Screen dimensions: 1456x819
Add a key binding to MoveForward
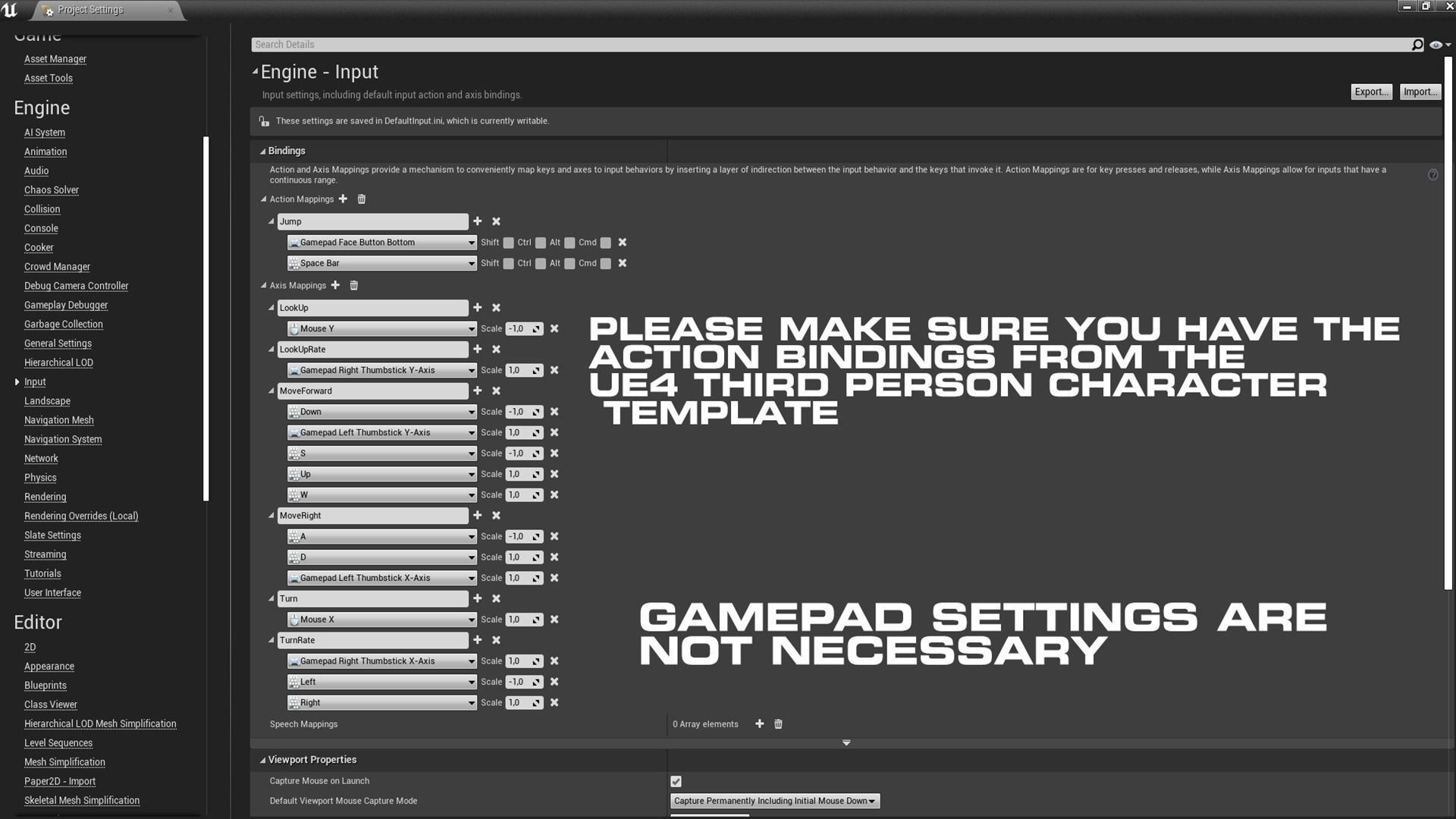click(477, 391)
